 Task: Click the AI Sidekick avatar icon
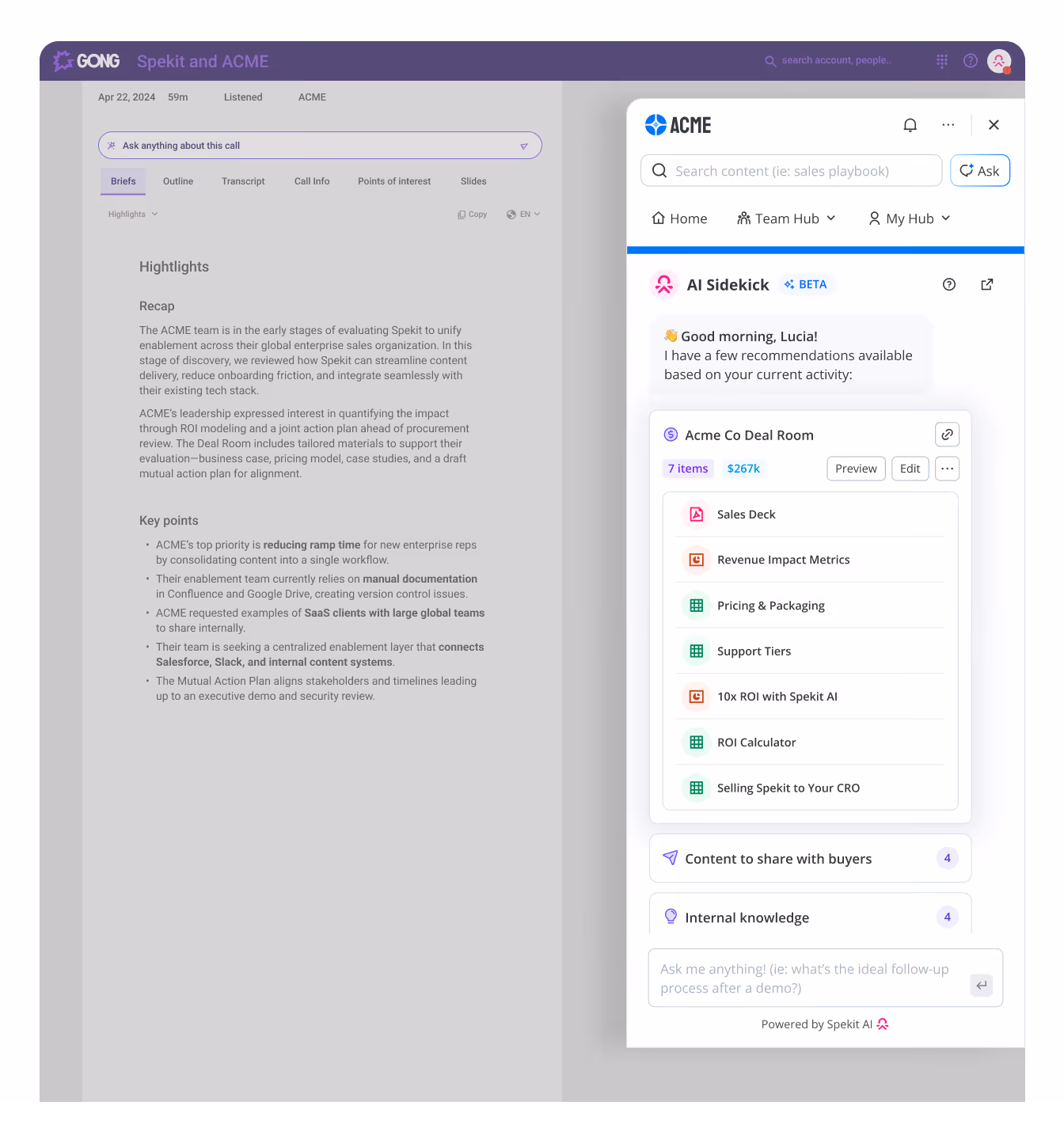[664, 284]
